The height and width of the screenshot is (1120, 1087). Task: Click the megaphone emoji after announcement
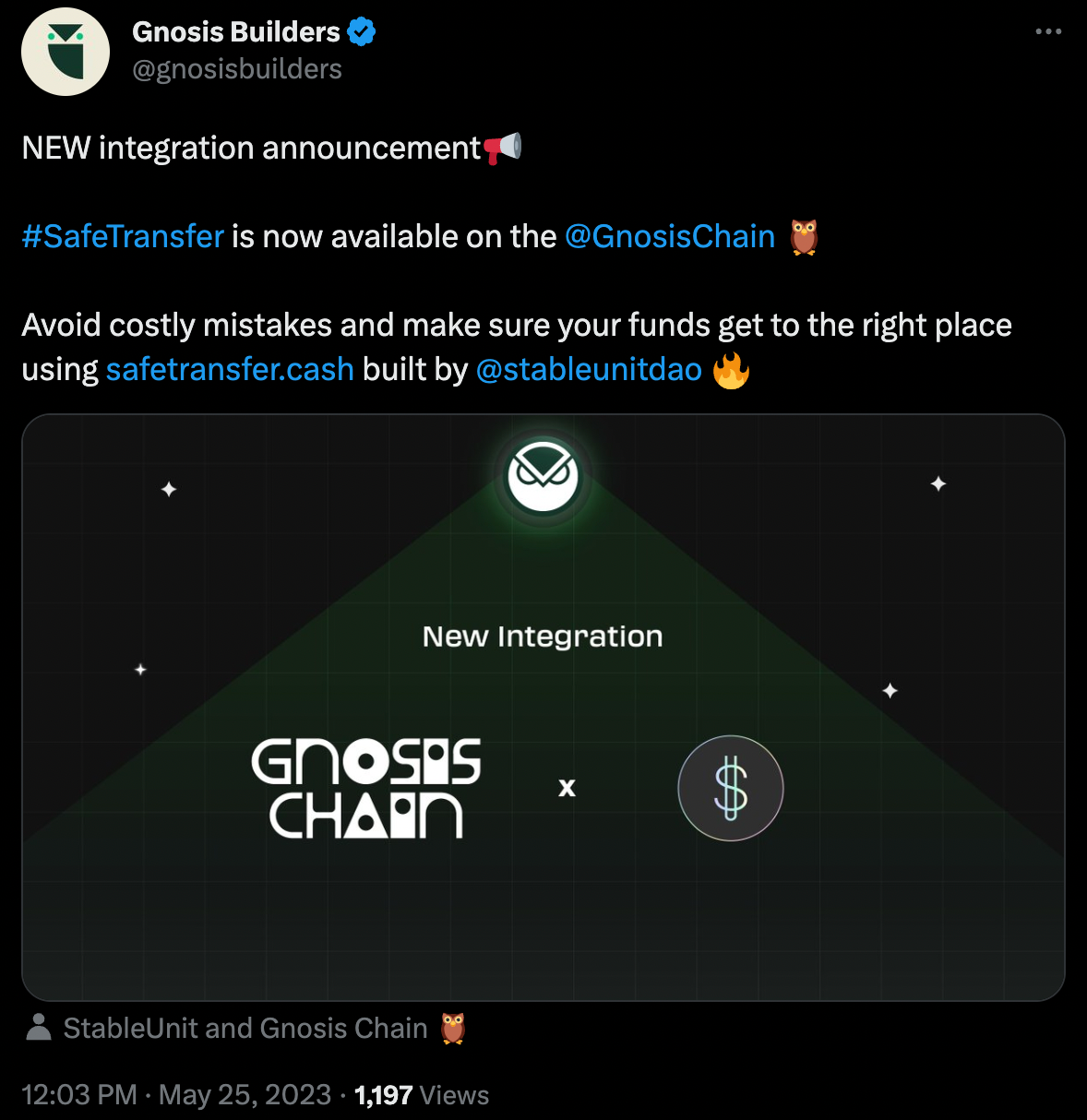tap(503, 148)
